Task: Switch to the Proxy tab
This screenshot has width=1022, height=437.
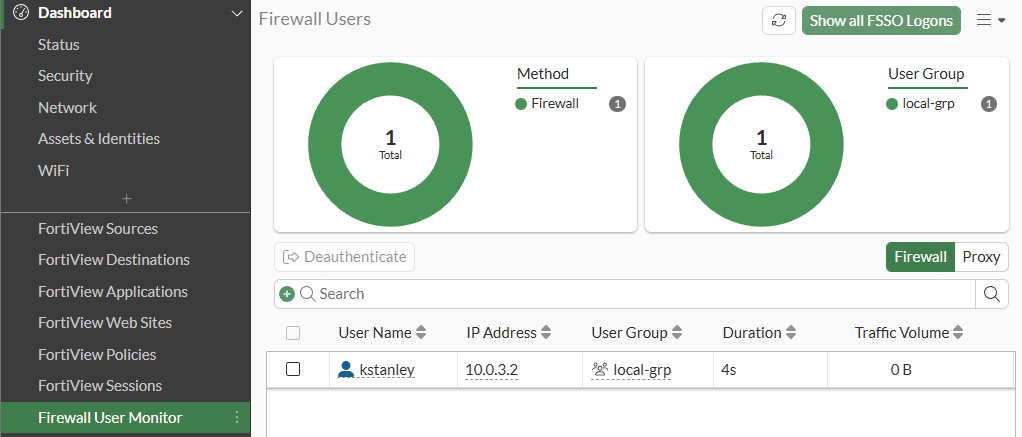Action: [981, 257]
